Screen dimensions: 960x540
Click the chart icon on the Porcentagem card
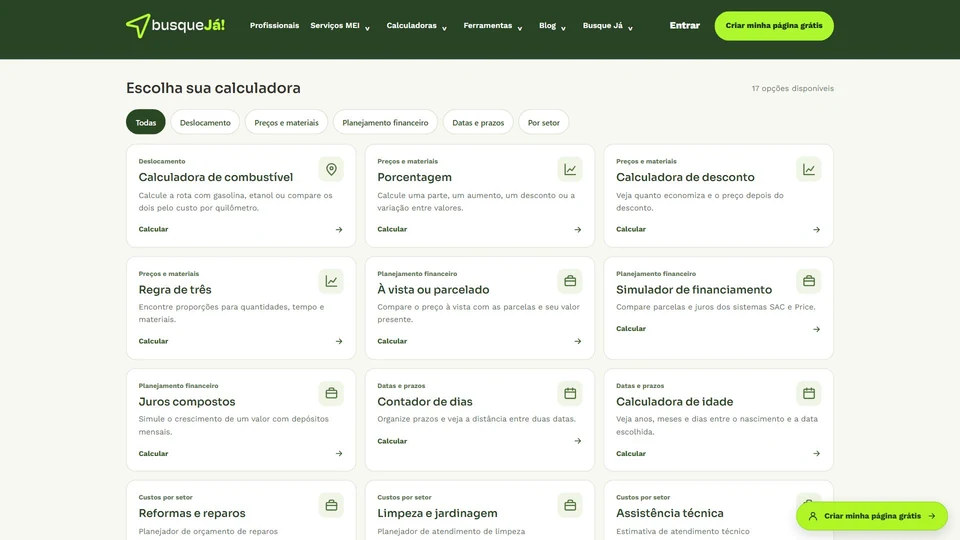click(x=570, y=169)
